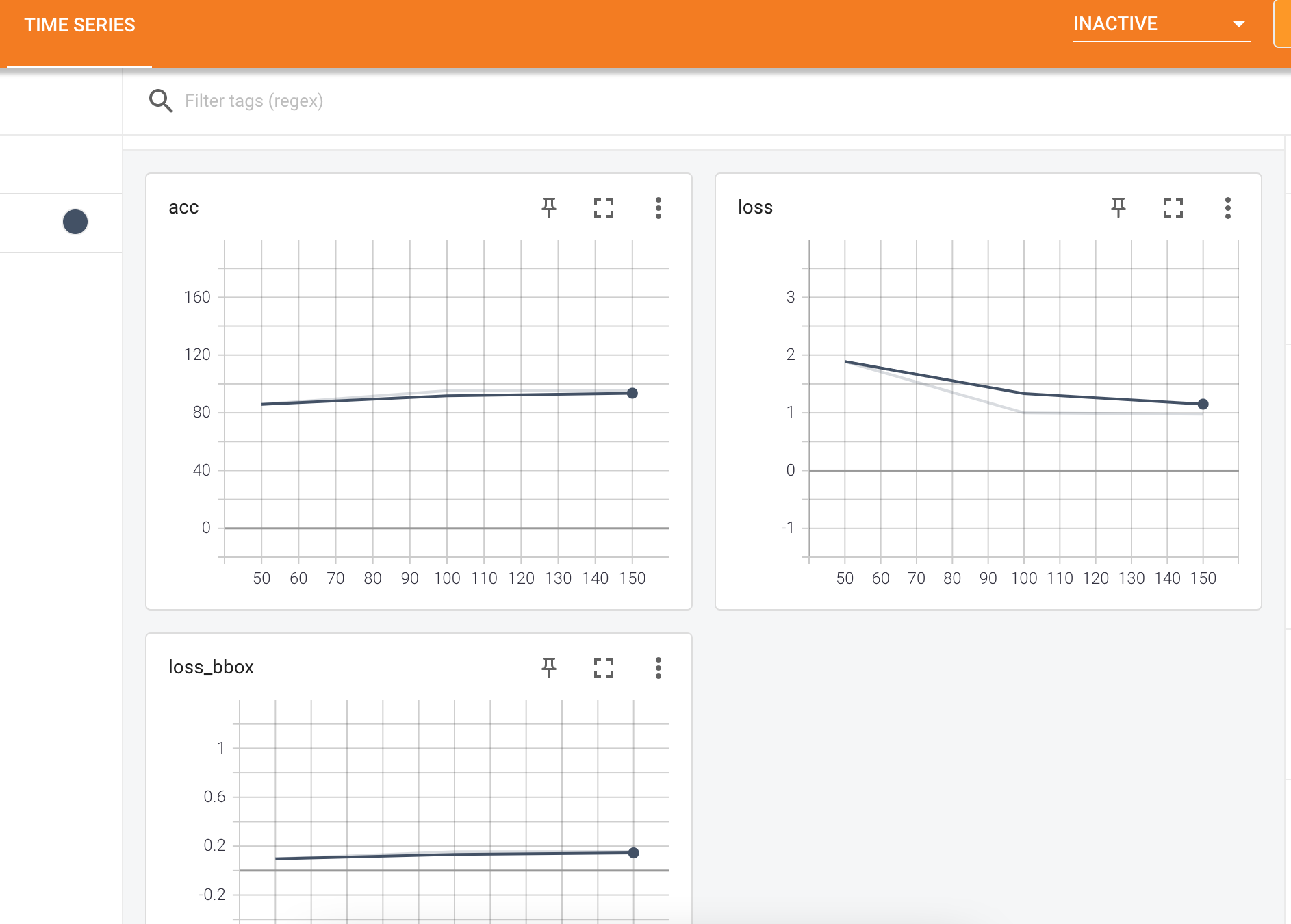Click the Filter tags regex input field
Image resolution: width=1291 pixels, height=924 pixels.
coord(342,101)
